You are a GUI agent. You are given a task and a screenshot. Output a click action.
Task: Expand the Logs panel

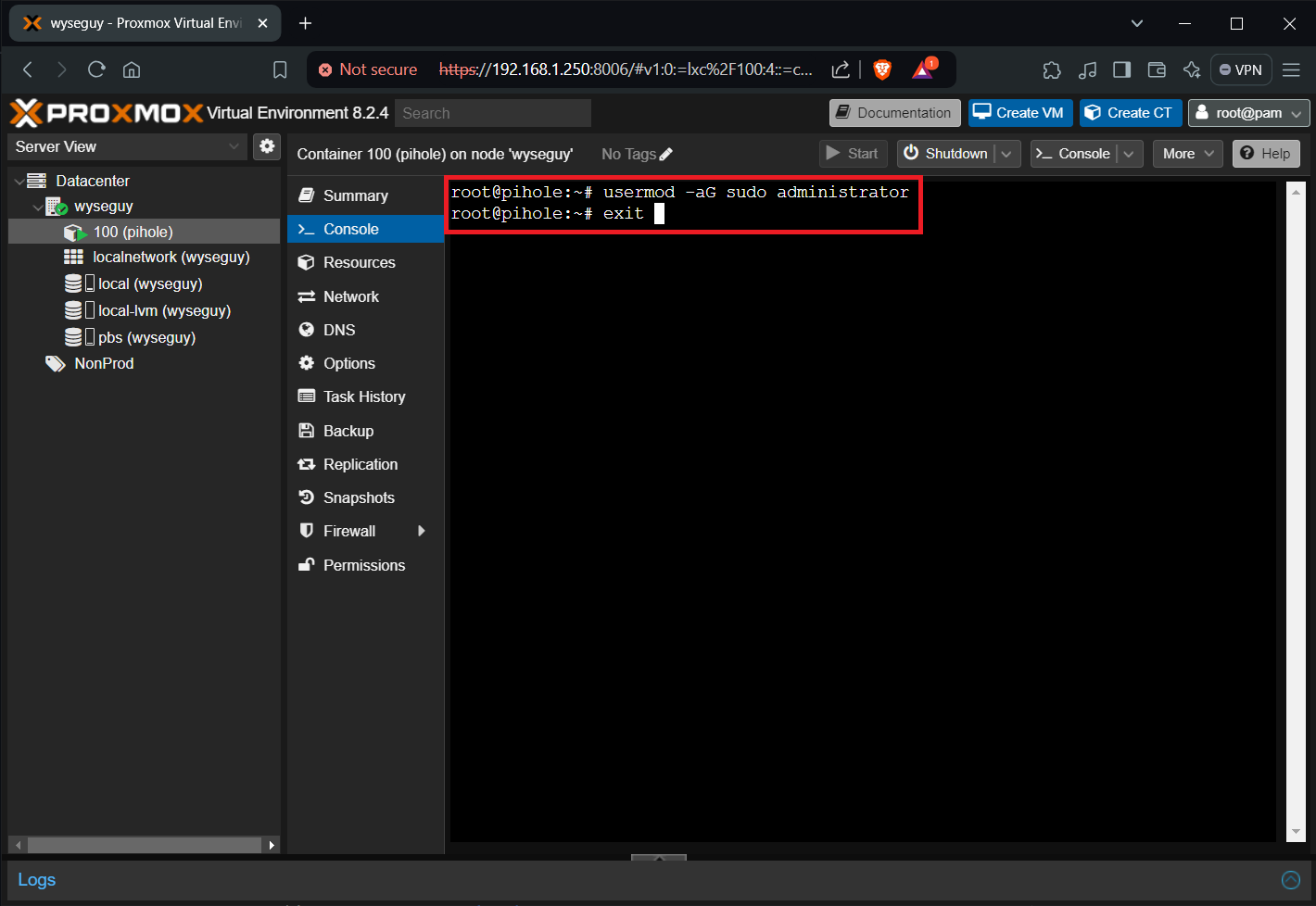click(37, 879)
